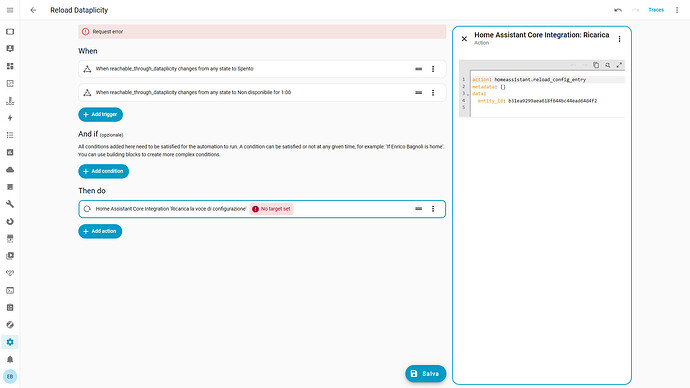Grab the drag handle of the Non disponibile trigger
The image size is (690, 388).
pos(418,93)
